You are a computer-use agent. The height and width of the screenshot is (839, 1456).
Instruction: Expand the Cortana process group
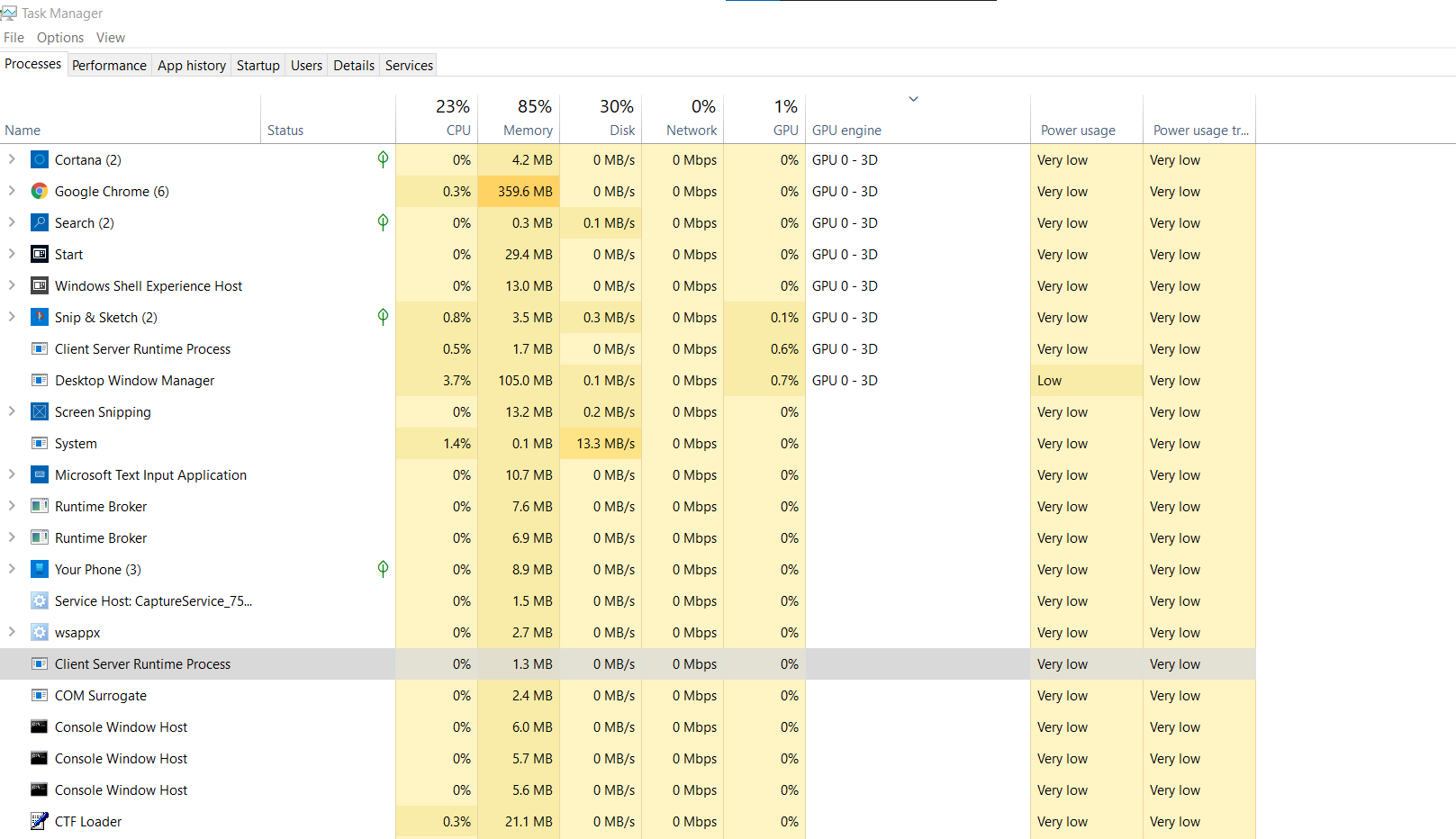pos(12,159)
